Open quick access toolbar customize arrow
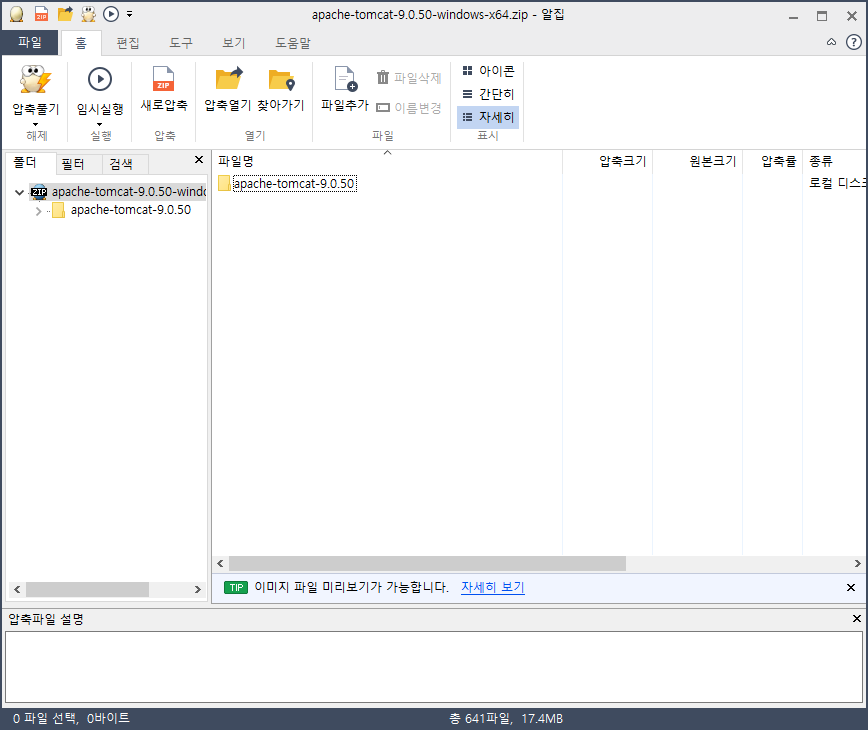The height and width of the screenshot is (730, 868). (x=130, y=14)
